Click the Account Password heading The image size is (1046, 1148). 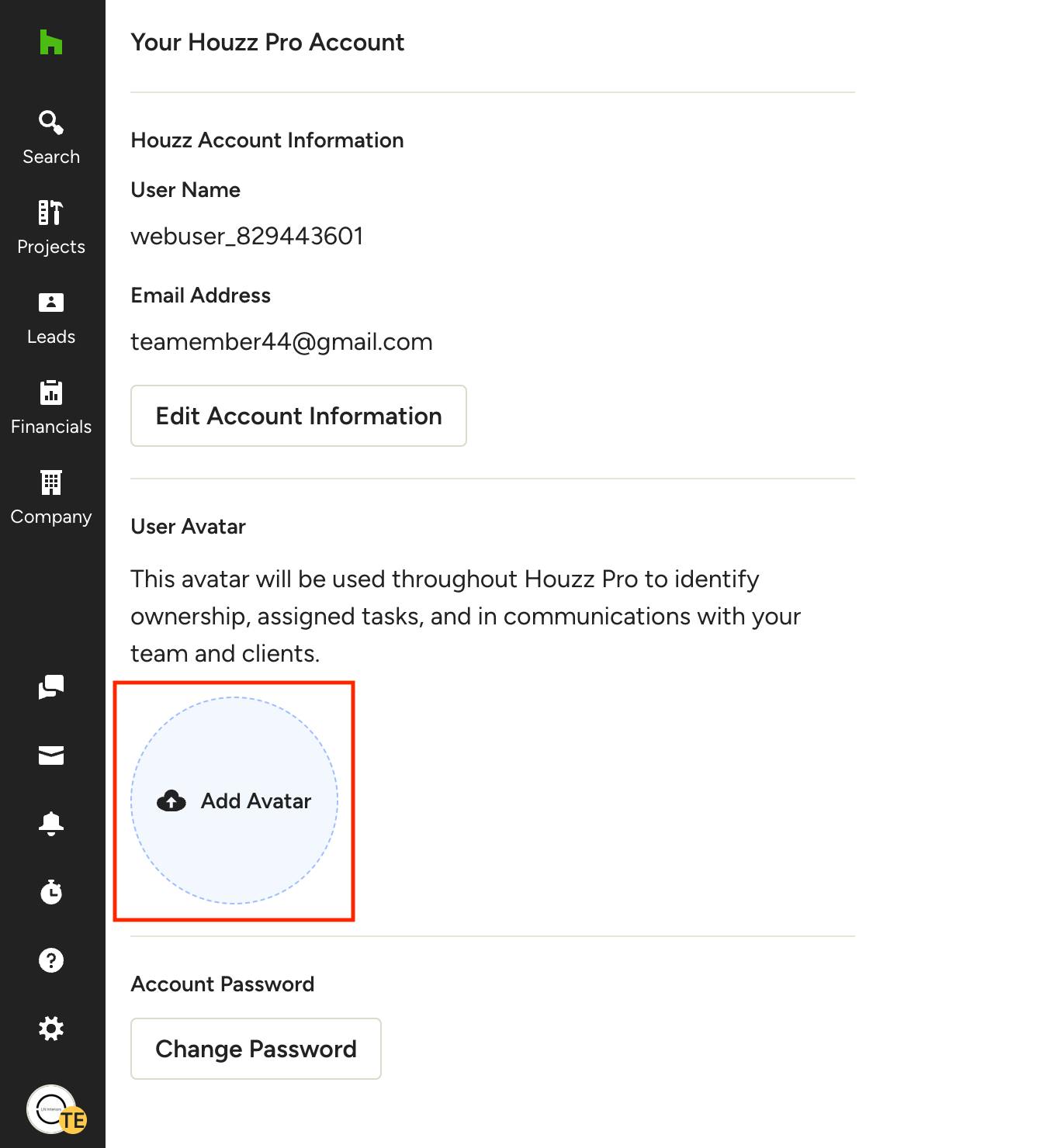click(x=223, y=984)
